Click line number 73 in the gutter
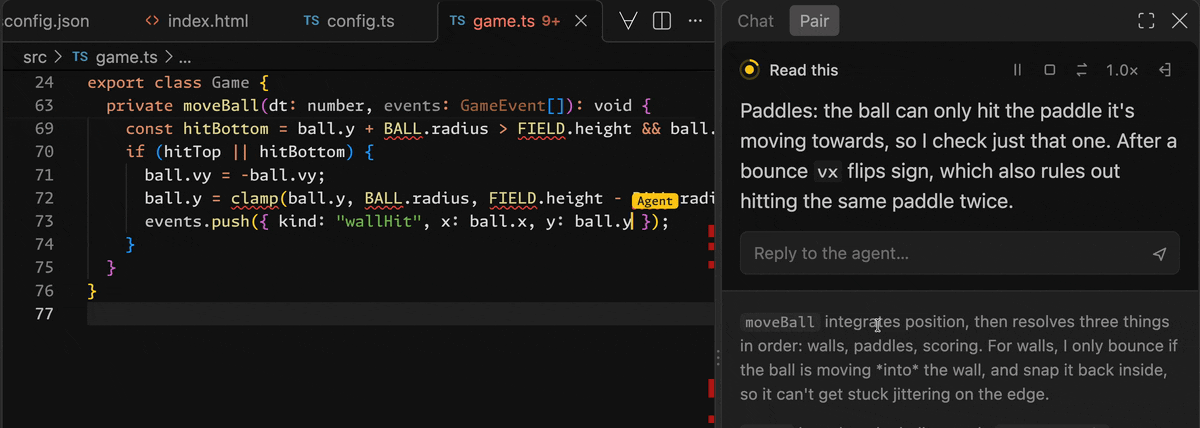 pos(43,221)
